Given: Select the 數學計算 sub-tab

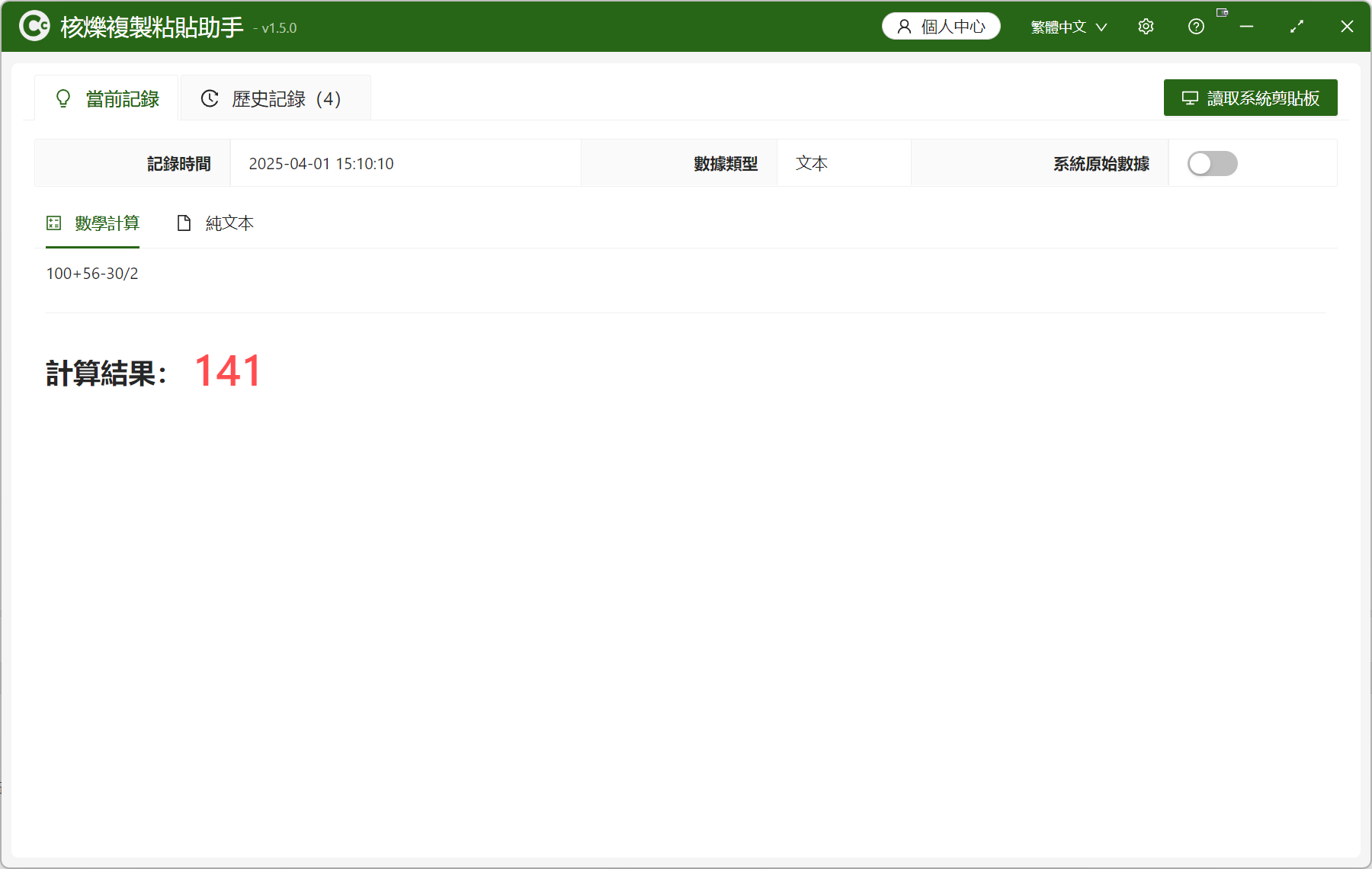Looking at the screenshot, I should click(x=93, y=223).
